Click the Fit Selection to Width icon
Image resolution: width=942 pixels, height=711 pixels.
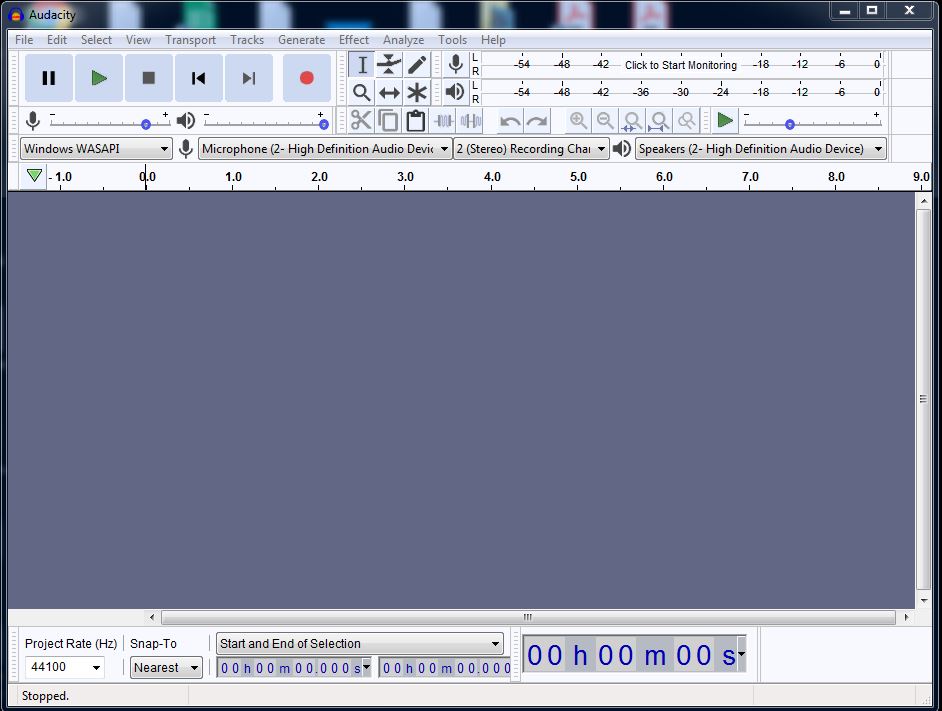[632, 121]
